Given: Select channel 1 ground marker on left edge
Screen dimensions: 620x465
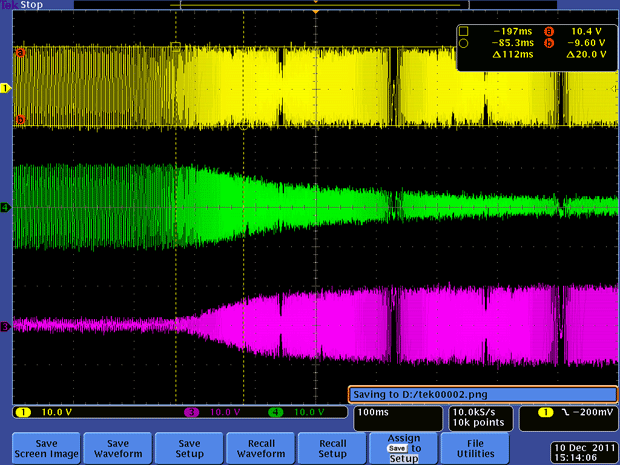Looking at the screenshot, I should [x=6, y=88].
